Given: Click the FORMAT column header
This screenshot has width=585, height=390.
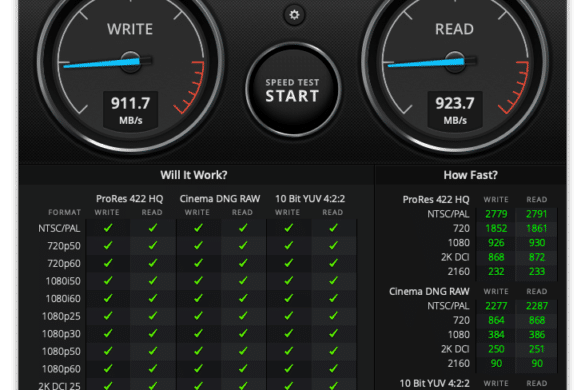Looking at the screenshot, I should click(x=64, y=212).
